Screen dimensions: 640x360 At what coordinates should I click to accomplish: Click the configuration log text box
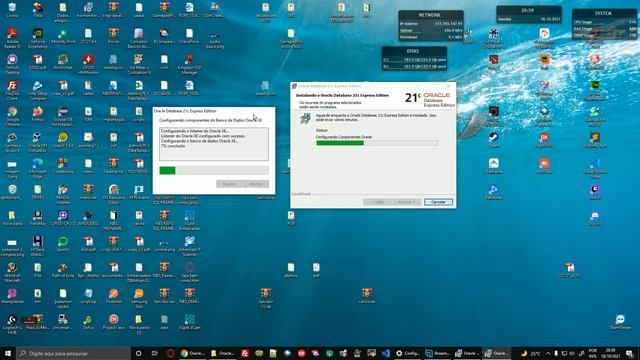point(214,144)
